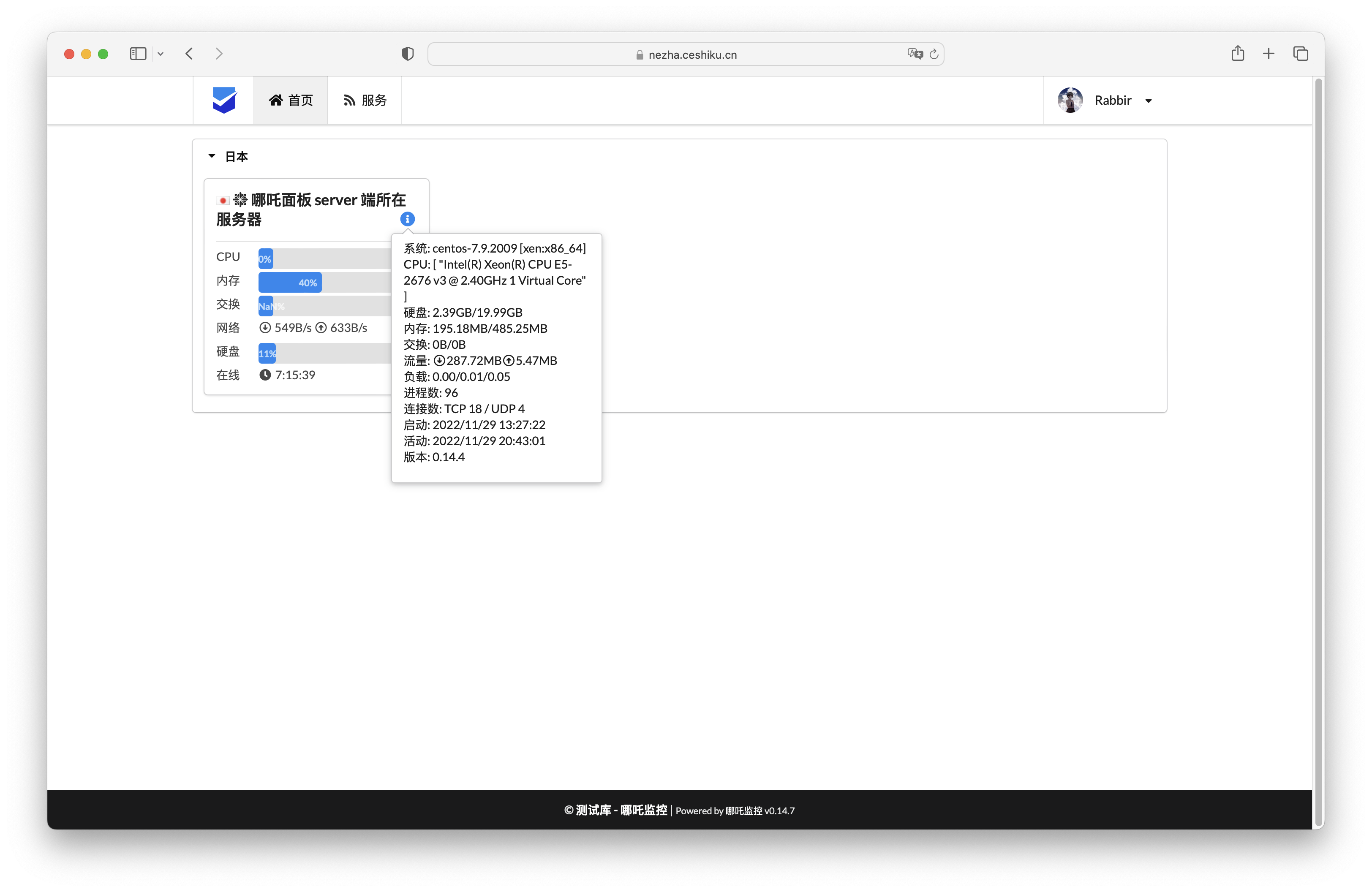Click the 内存: 195.18MB/485.25MB tooltip line

click(x=476, y=329)
